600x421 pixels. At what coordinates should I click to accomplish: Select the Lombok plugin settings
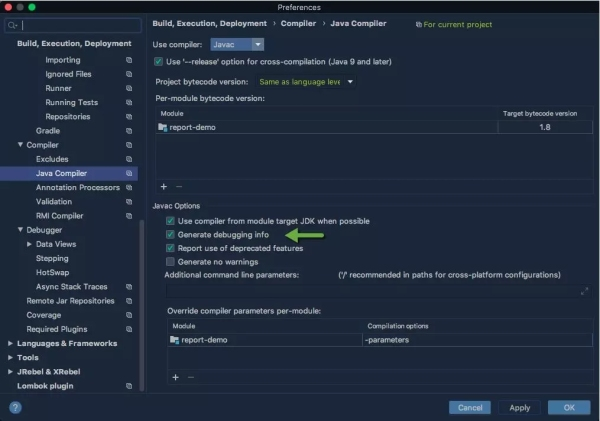point(45,386)
